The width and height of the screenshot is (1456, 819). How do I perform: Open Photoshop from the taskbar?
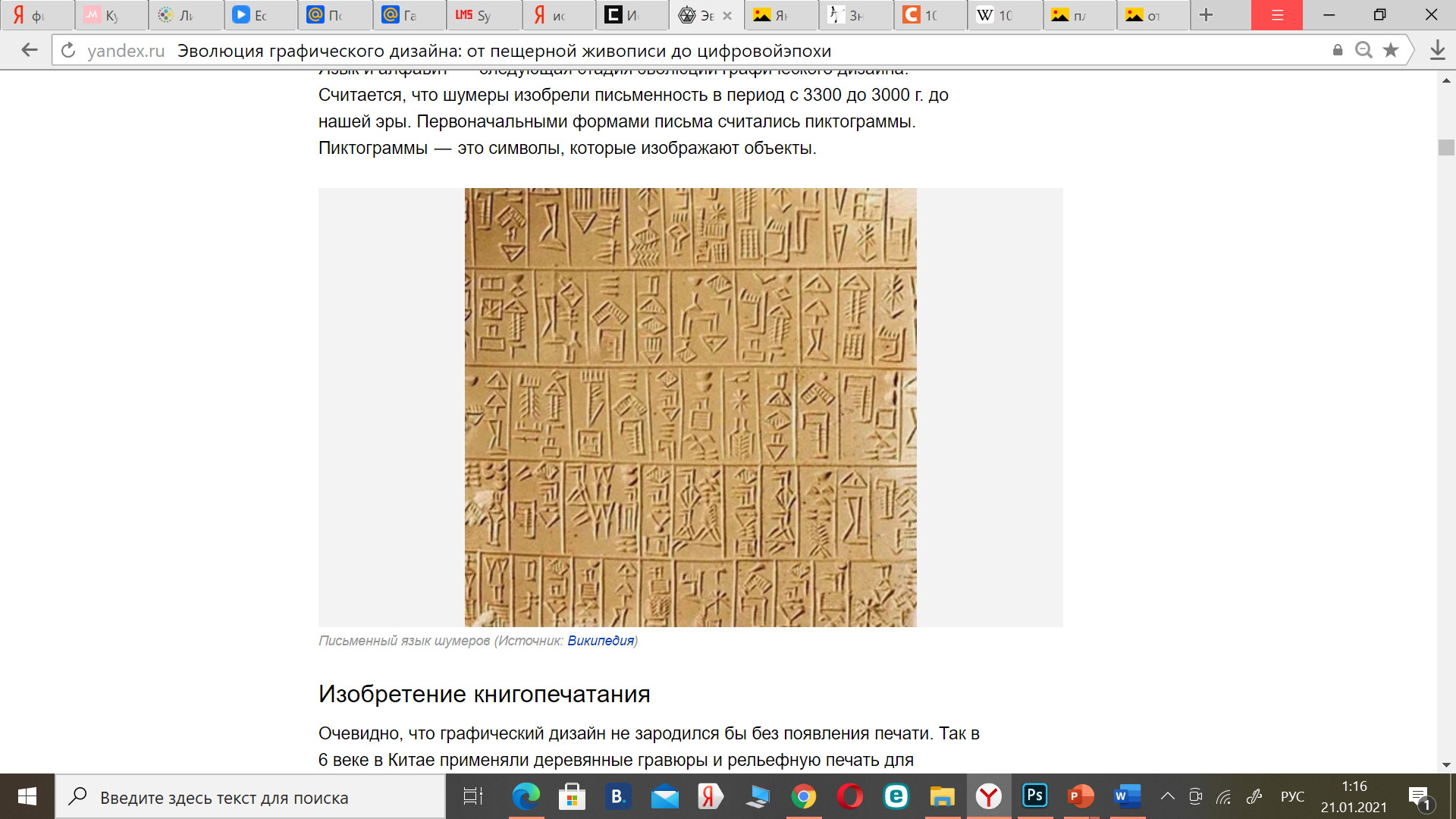(x=1034, y=796)
